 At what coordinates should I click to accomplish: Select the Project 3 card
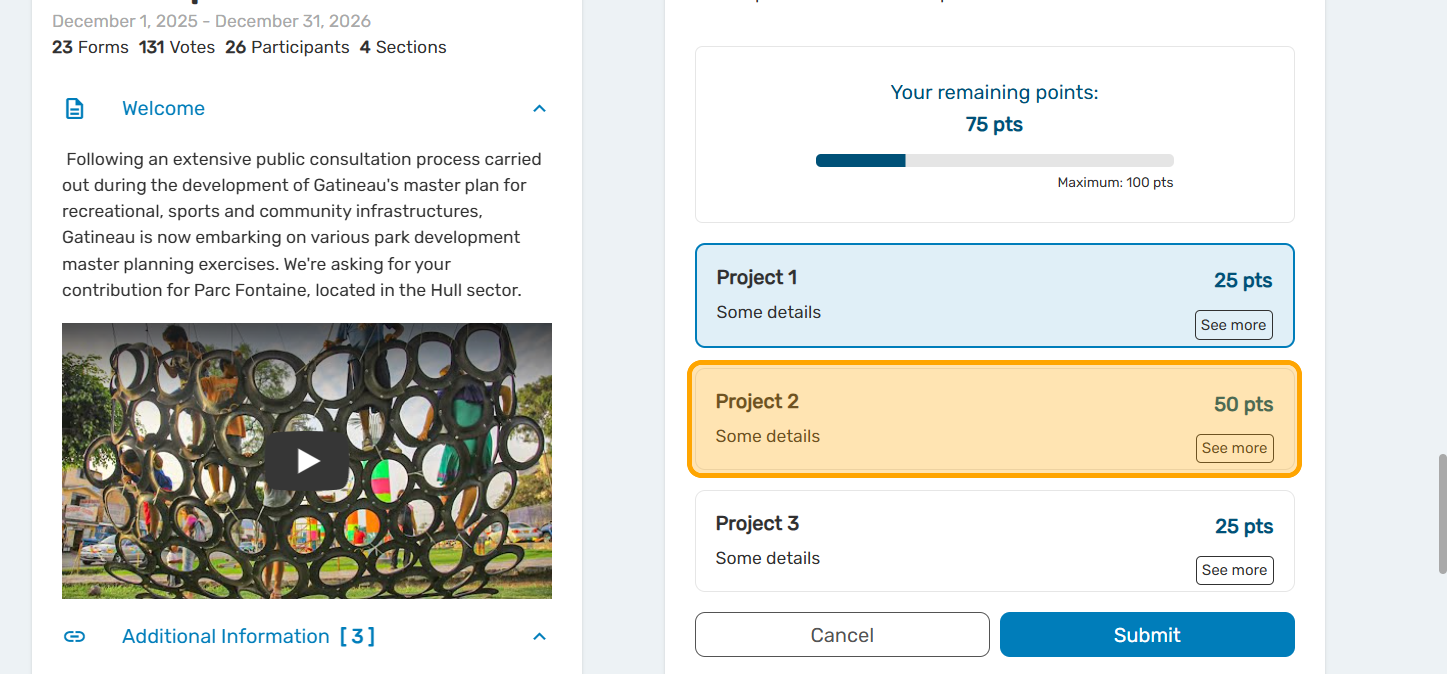pyautogui.click(x=950, y=541)
